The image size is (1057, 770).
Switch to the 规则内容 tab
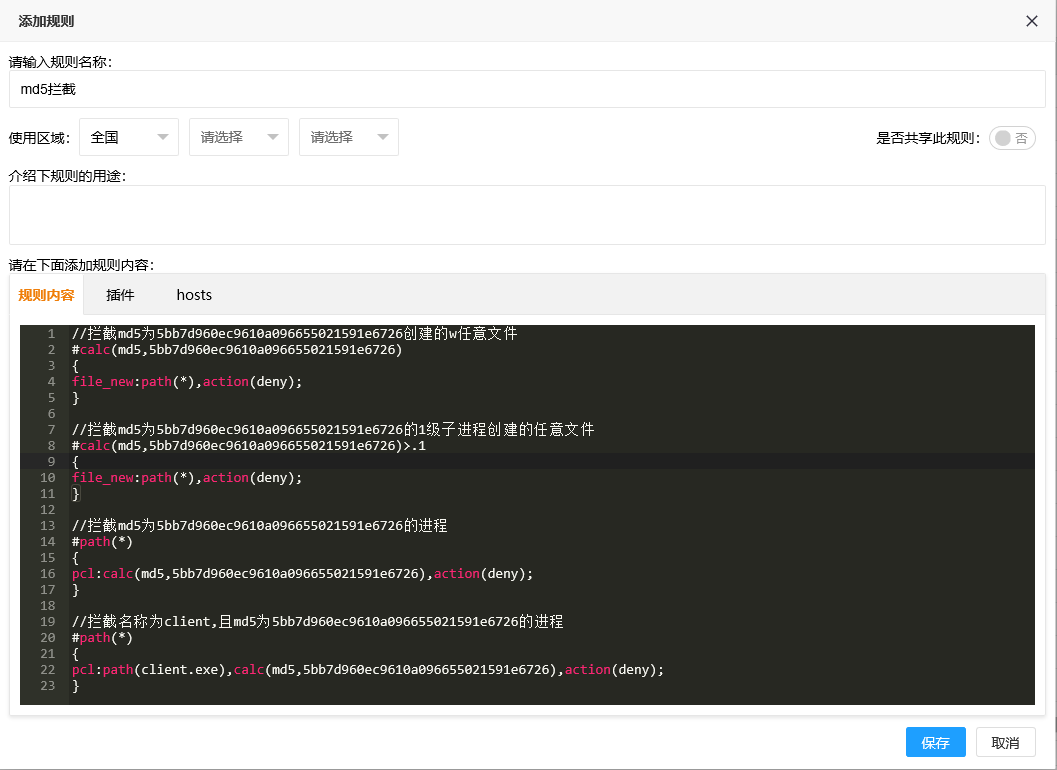pos(46,295)
